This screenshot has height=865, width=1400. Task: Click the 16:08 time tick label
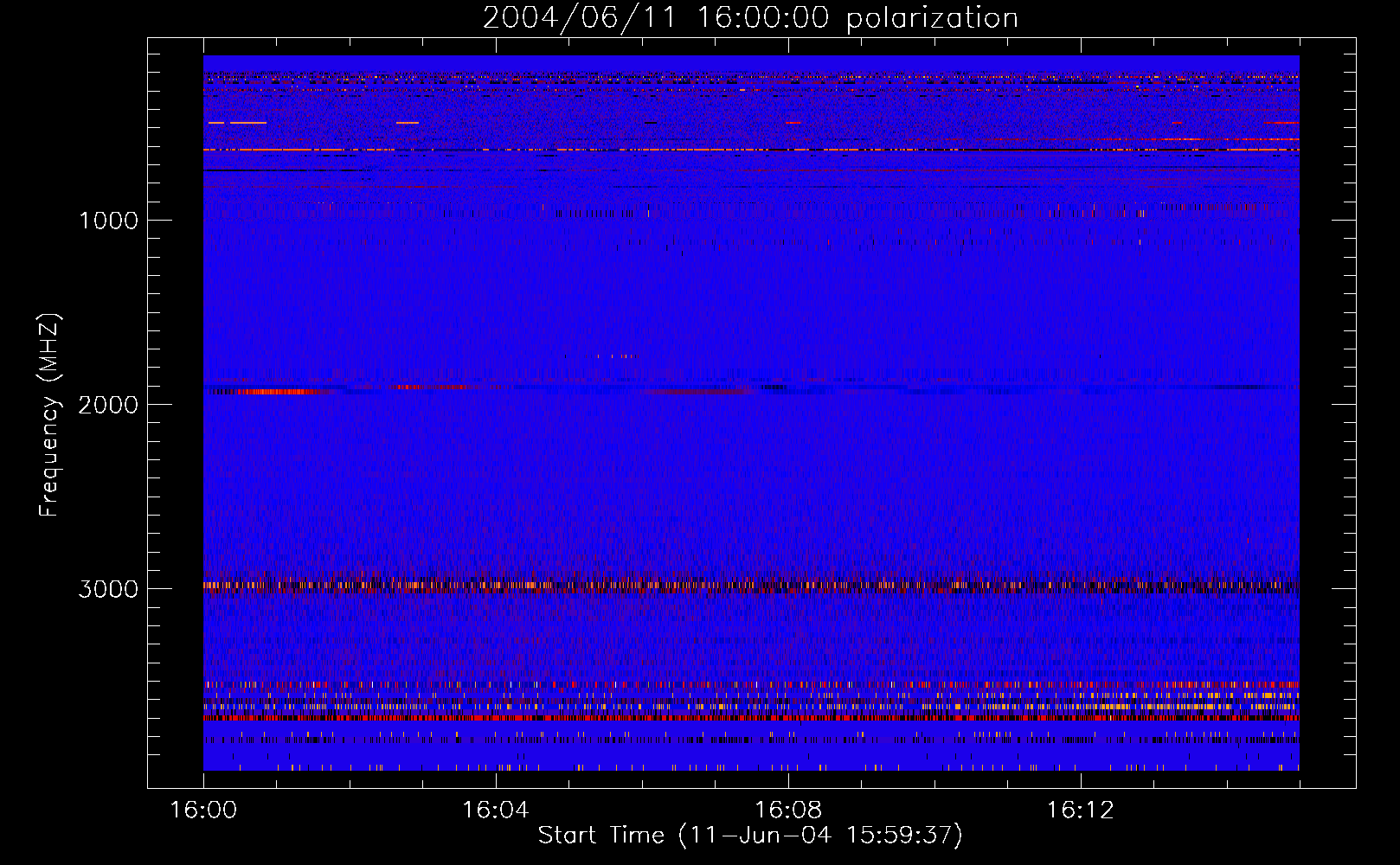pos(788,811)
